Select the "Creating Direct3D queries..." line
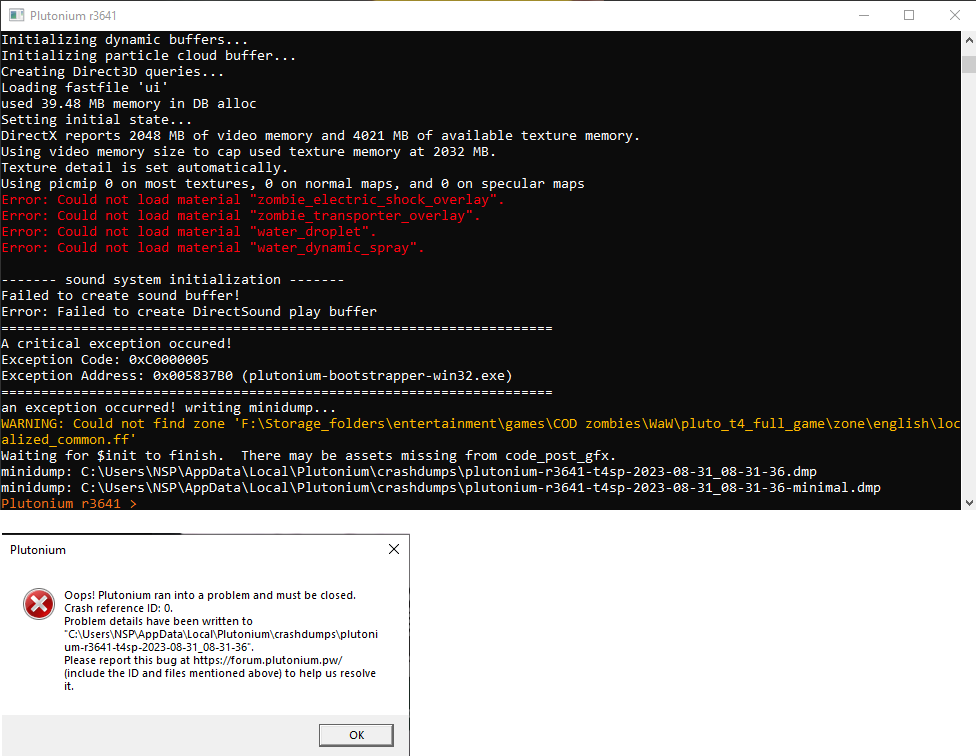The width and height of the screenshot is (976, 756). 112,72
